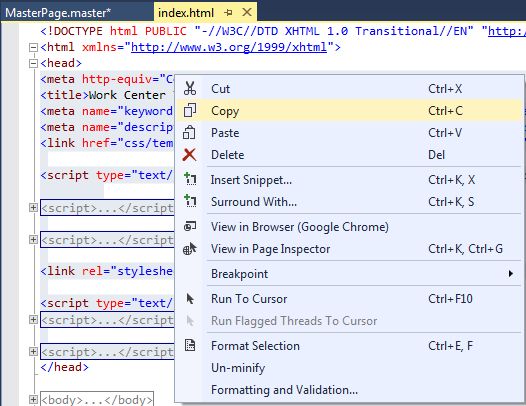This screenshot has width=526, height=406.
Task: Click the Run To Cursor arrow icon
Action: click(x=190, y=298)
